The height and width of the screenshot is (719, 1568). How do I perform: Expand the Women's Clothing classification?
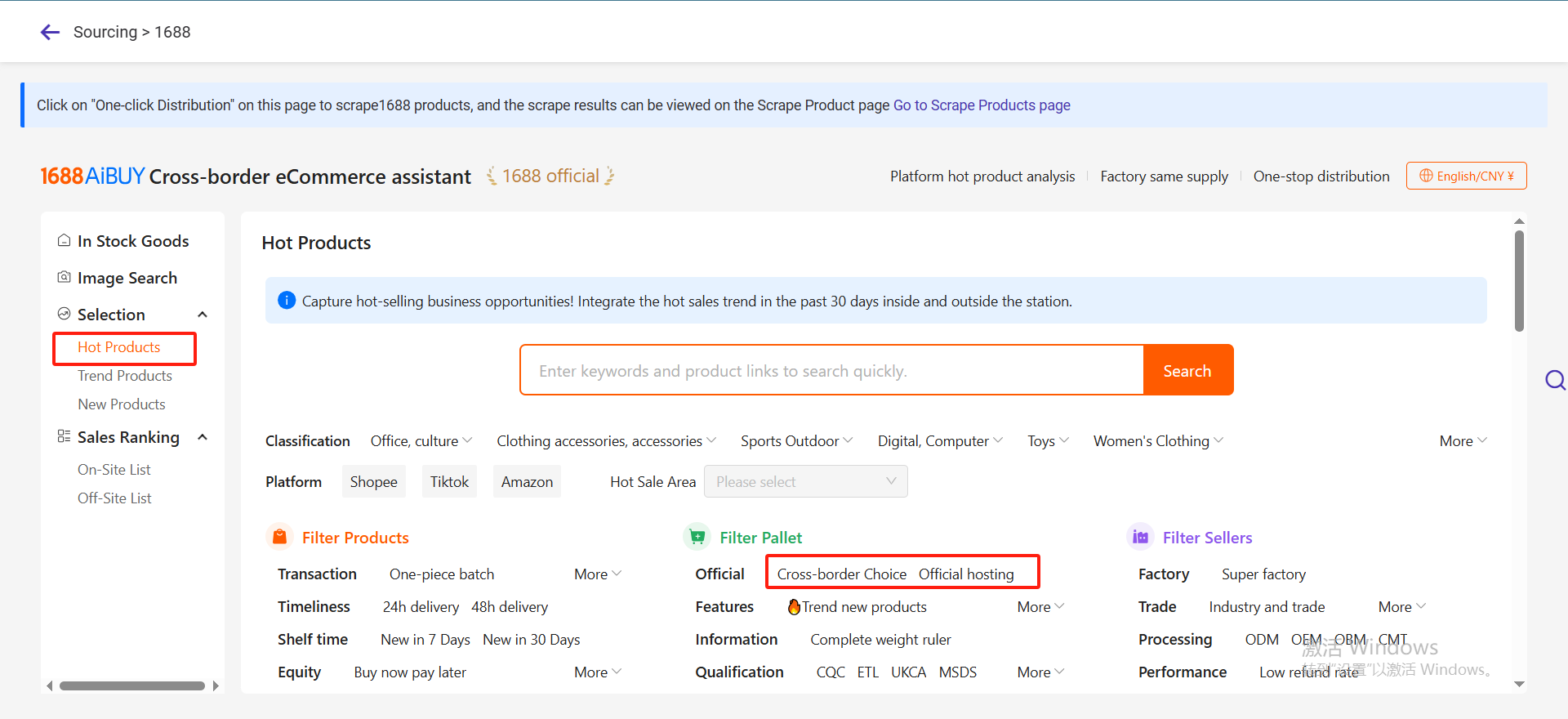[x=1158, y=441]
